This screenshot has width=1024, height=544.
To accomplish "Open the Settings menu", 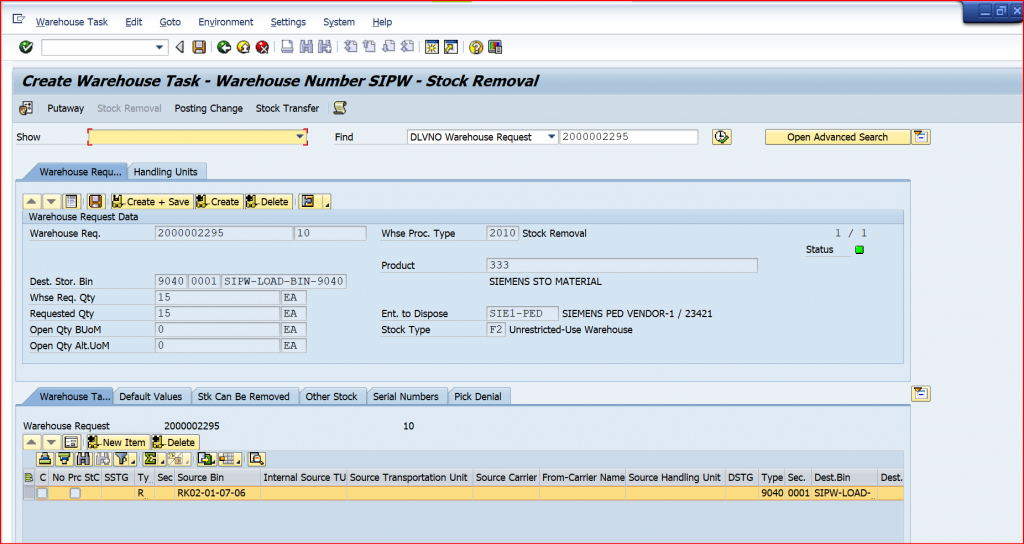I will click(288, 22).
